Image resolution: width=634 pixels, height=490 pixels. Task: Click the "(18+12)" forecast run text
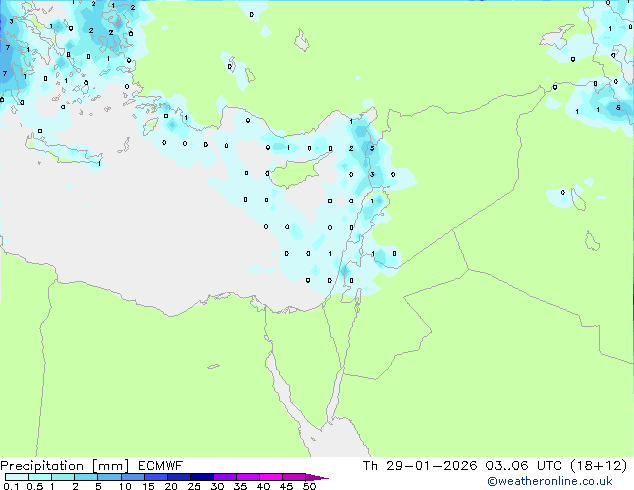598,466
